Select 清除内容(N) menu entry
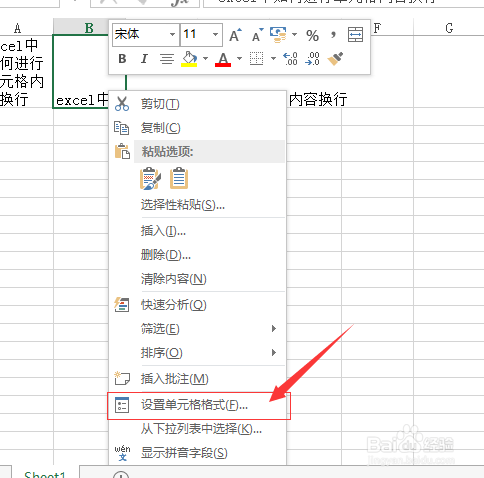Viewport: 484px width, 478px height. [x=197, y=279]
